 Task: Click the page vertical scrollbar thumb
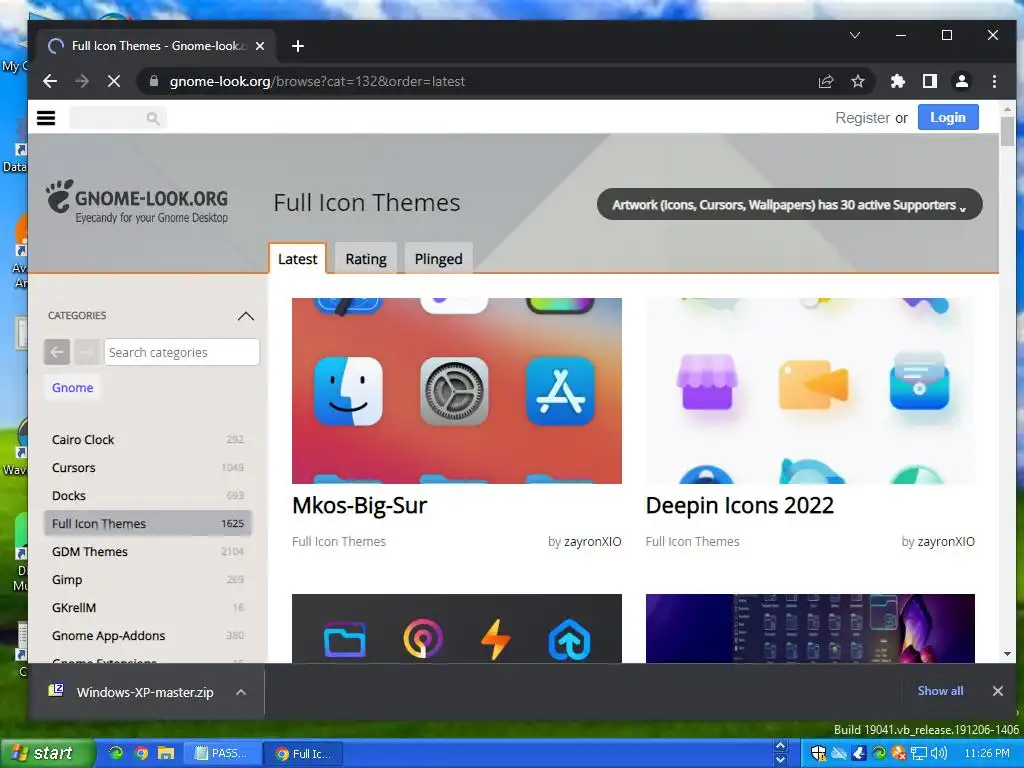point(1006,131)
